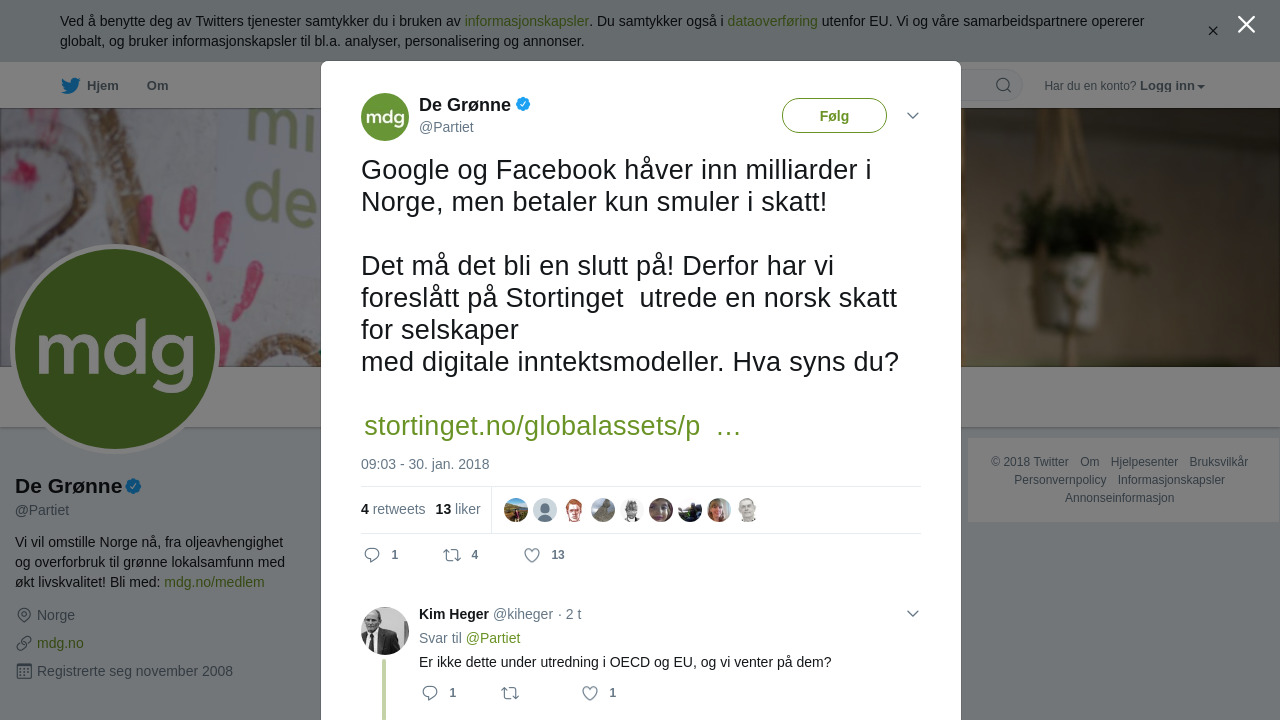This screenshot has height=720, width=1280.
Task: Follow De Grønne with Følg button
Action: click(x=834, y=116)
